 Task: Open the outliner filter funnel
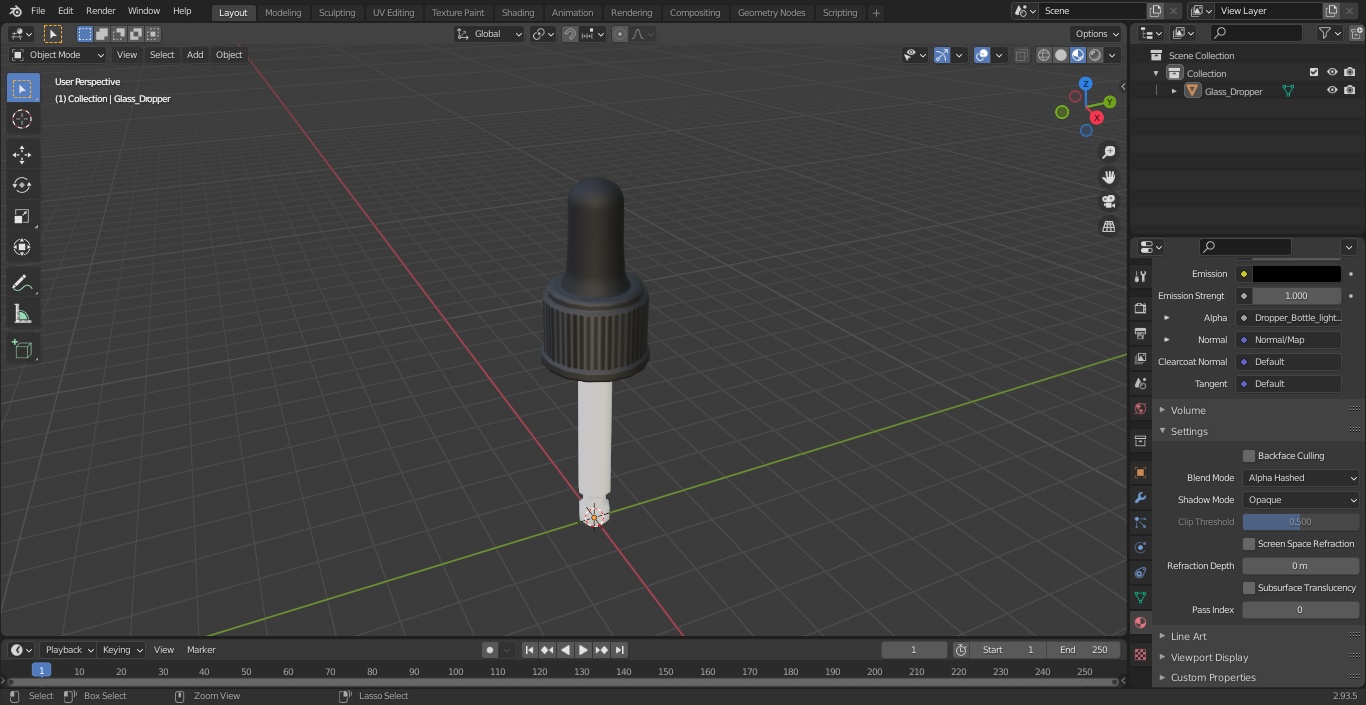pyautogui.click(x=1325, y=33)
